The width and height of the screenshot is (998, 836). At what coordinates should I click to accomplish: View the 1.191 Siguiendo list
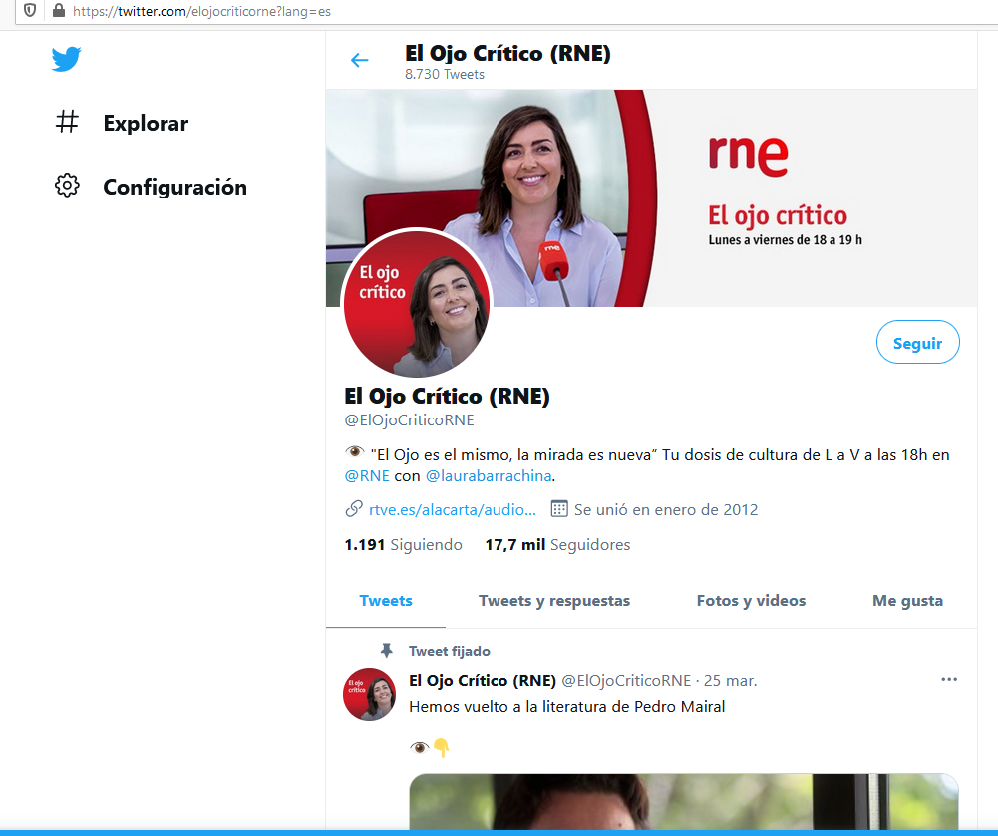coord(404,544)
